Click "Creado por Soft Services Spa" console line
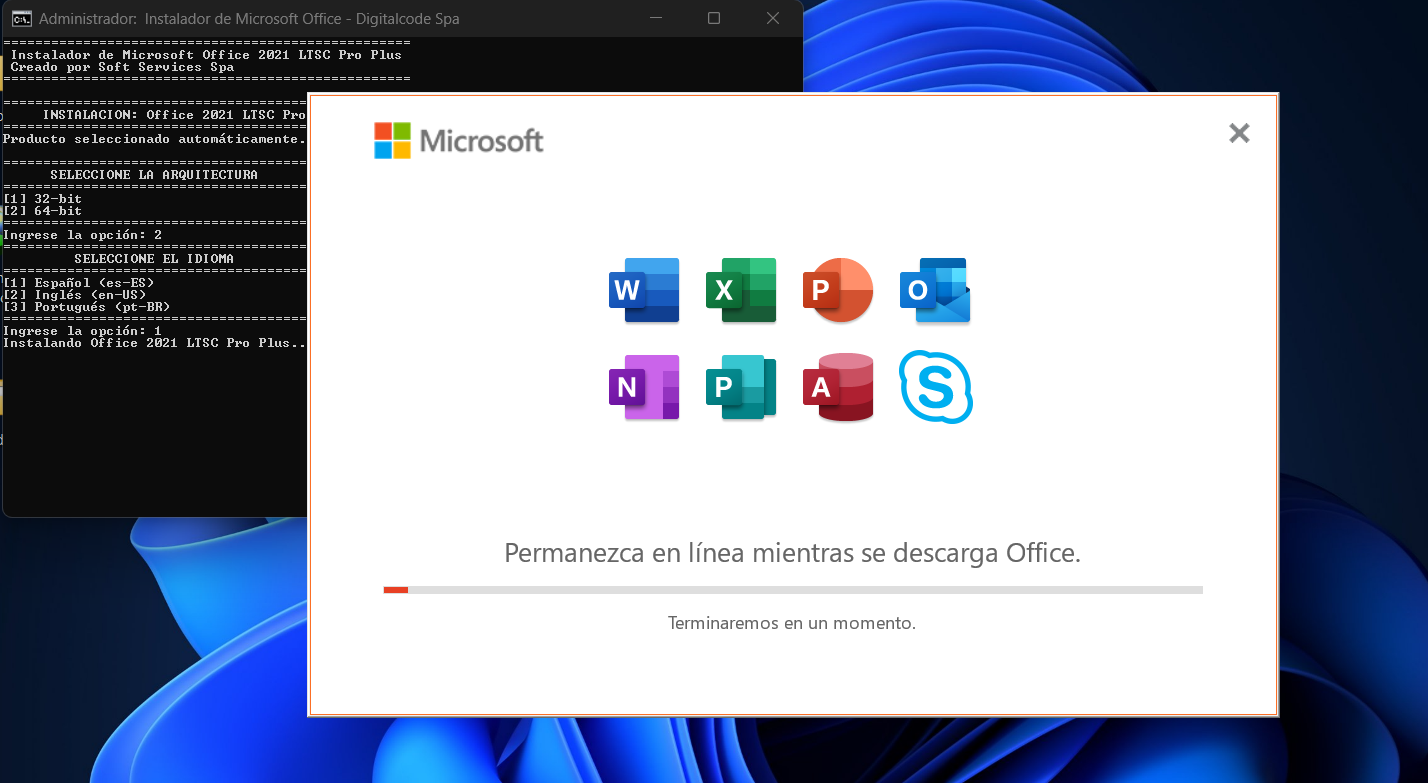The width and height of the screenshot is (1428, 783). tap(123, 67)
